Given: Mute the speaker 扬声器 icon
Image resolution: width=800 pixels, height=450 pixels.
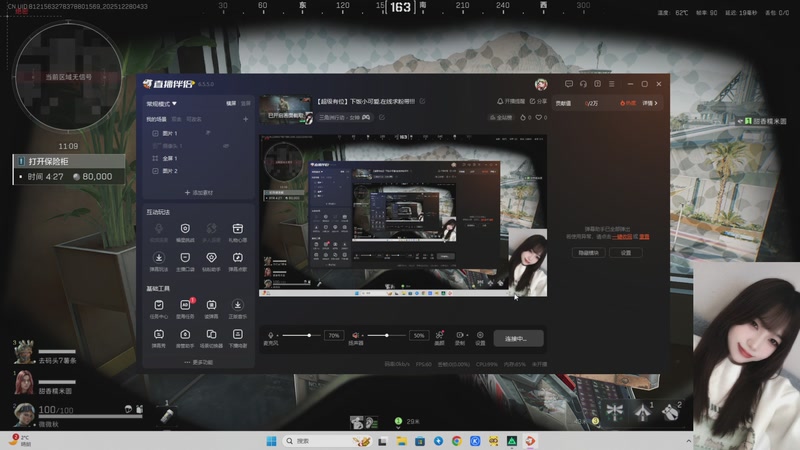Looking at the screenshot, I should pos(356,335).
